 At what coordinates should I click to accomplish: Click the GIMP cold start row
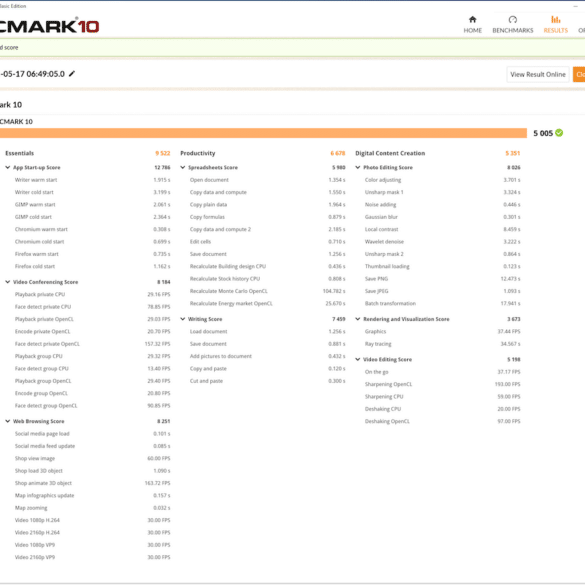point(93,217)
